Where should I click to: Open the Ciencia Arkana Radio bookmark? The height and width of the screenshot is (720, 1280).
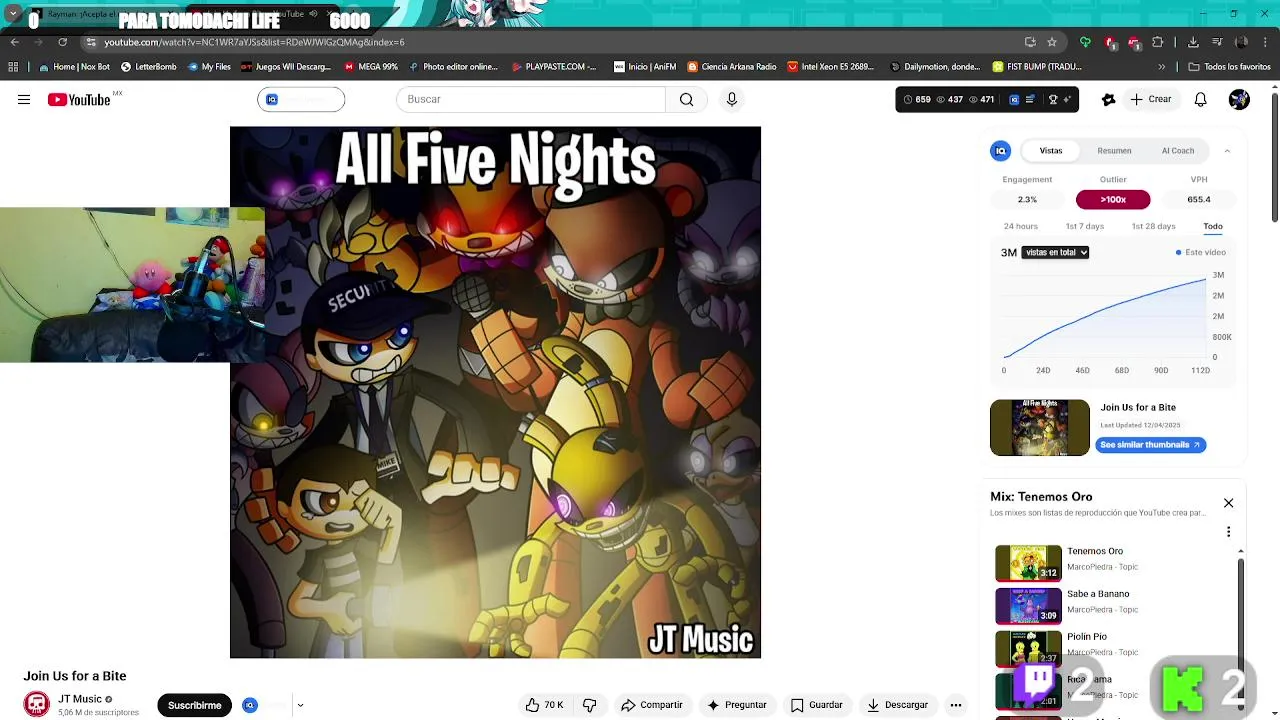(x=731, y=67)
